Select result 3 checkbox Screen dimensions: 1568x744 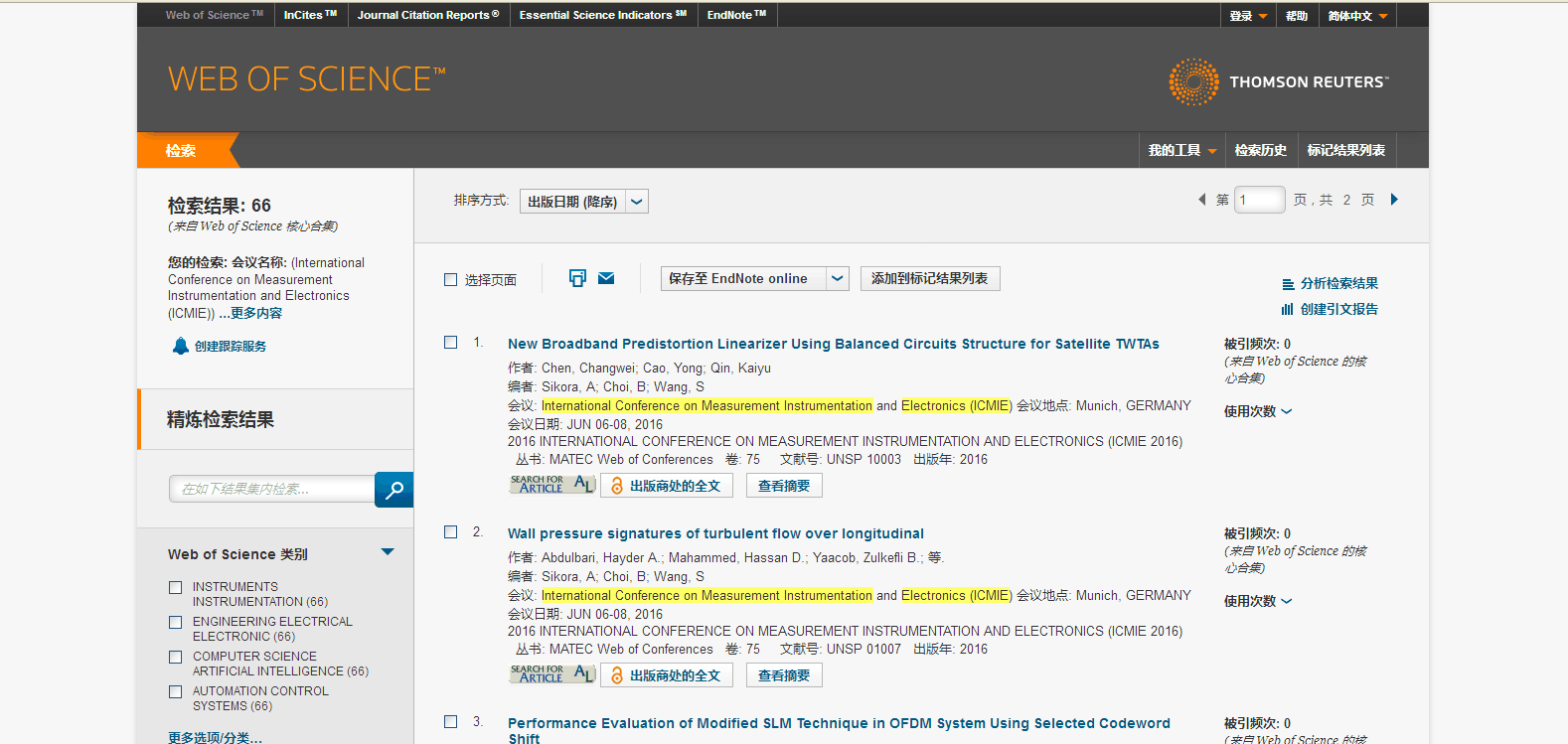[450, 722]
